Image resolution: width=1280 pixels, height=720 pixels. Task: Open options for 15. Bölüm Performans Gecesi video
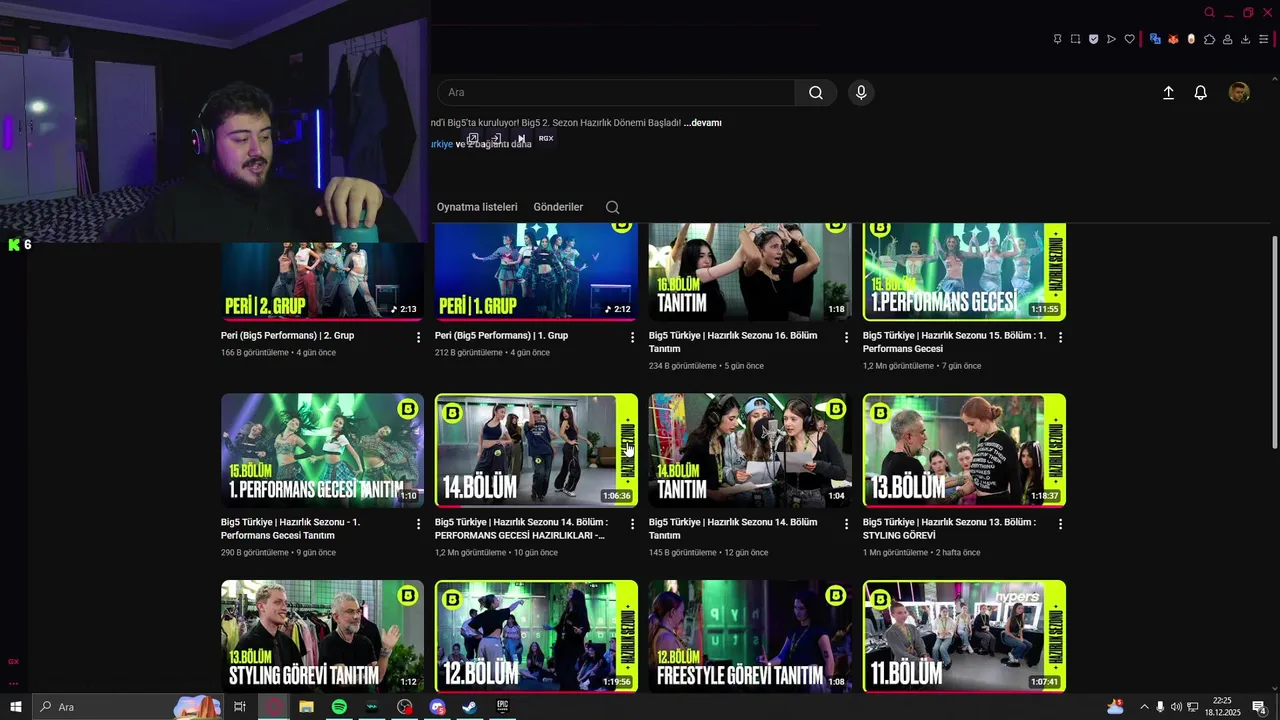(x=1060, y=338)
